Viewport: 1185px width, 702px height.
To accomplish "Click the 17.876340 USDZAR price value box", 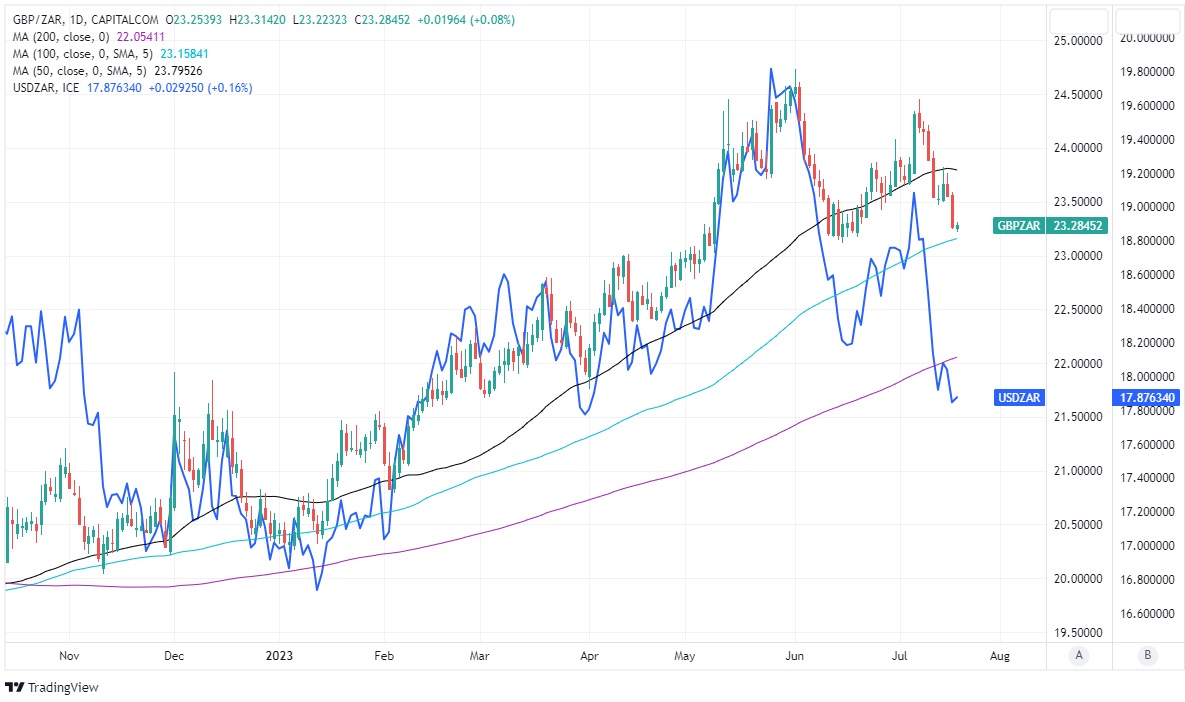I will click(1146, 398).
